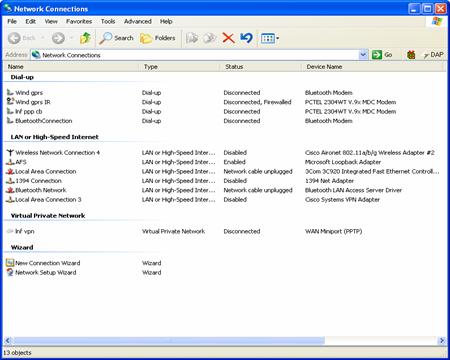Open the Advanced menu
Image resolution: width=450 pixels, height=360 pixels.
pyautogui.click(x=138, y=21)
